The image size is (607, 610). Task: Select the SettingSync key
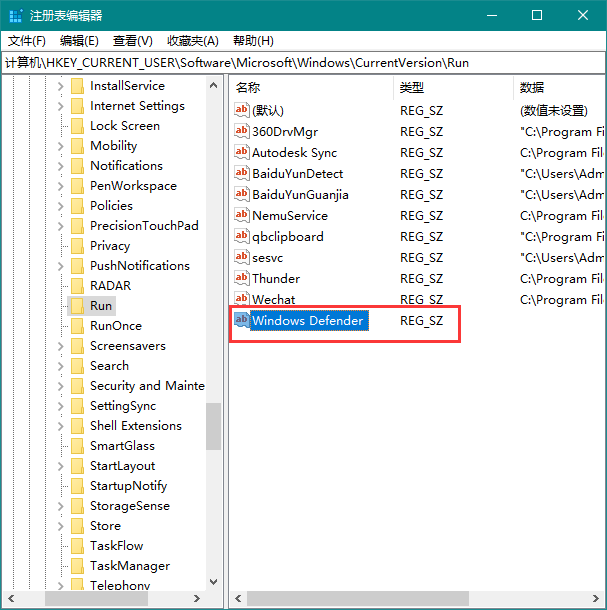point(123,406)
